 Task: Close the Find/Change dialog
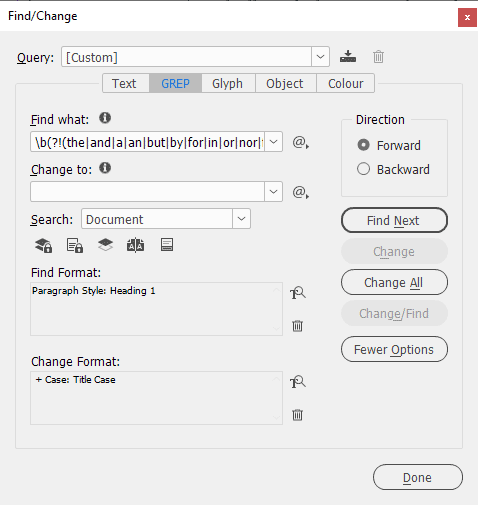pyautogui.click(x=467, y=17)
